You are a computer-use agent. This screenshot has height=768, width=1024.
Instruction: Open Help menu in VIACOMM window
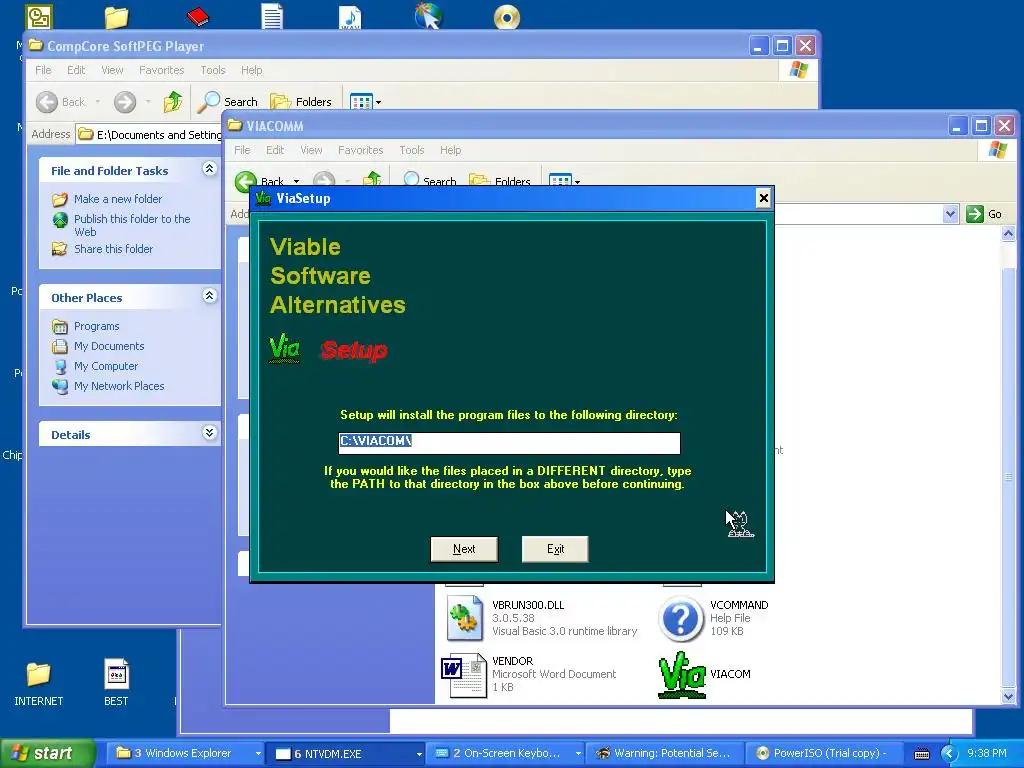pos(451,150)
